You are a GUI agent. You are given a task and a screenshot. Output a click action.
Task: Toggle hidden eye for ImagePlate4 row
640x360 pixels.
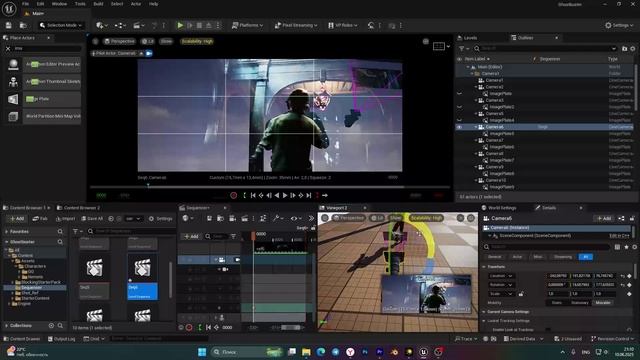(460, 120)
